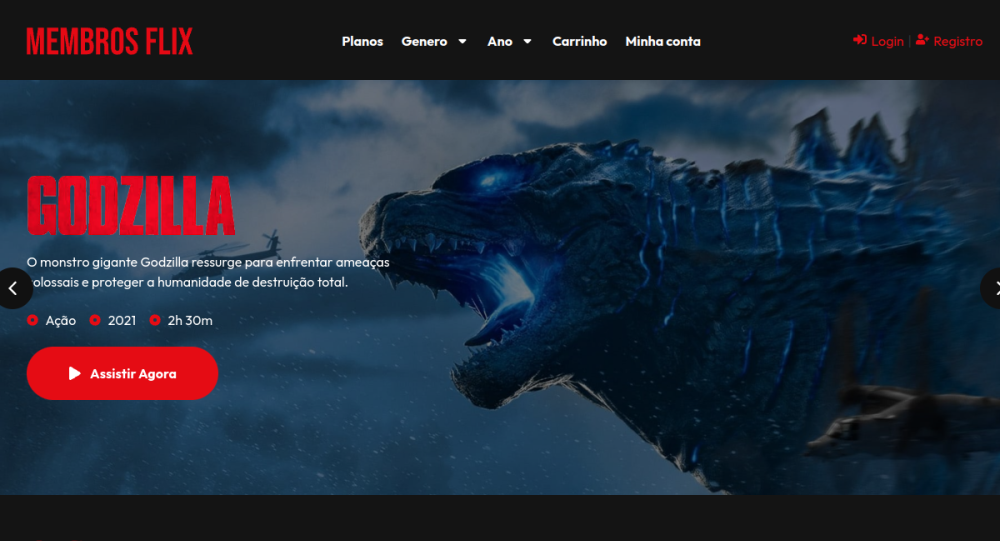This screenshot has height=541, width=1000.
Task: Click the 2021 year label
Action: (122, 320)
